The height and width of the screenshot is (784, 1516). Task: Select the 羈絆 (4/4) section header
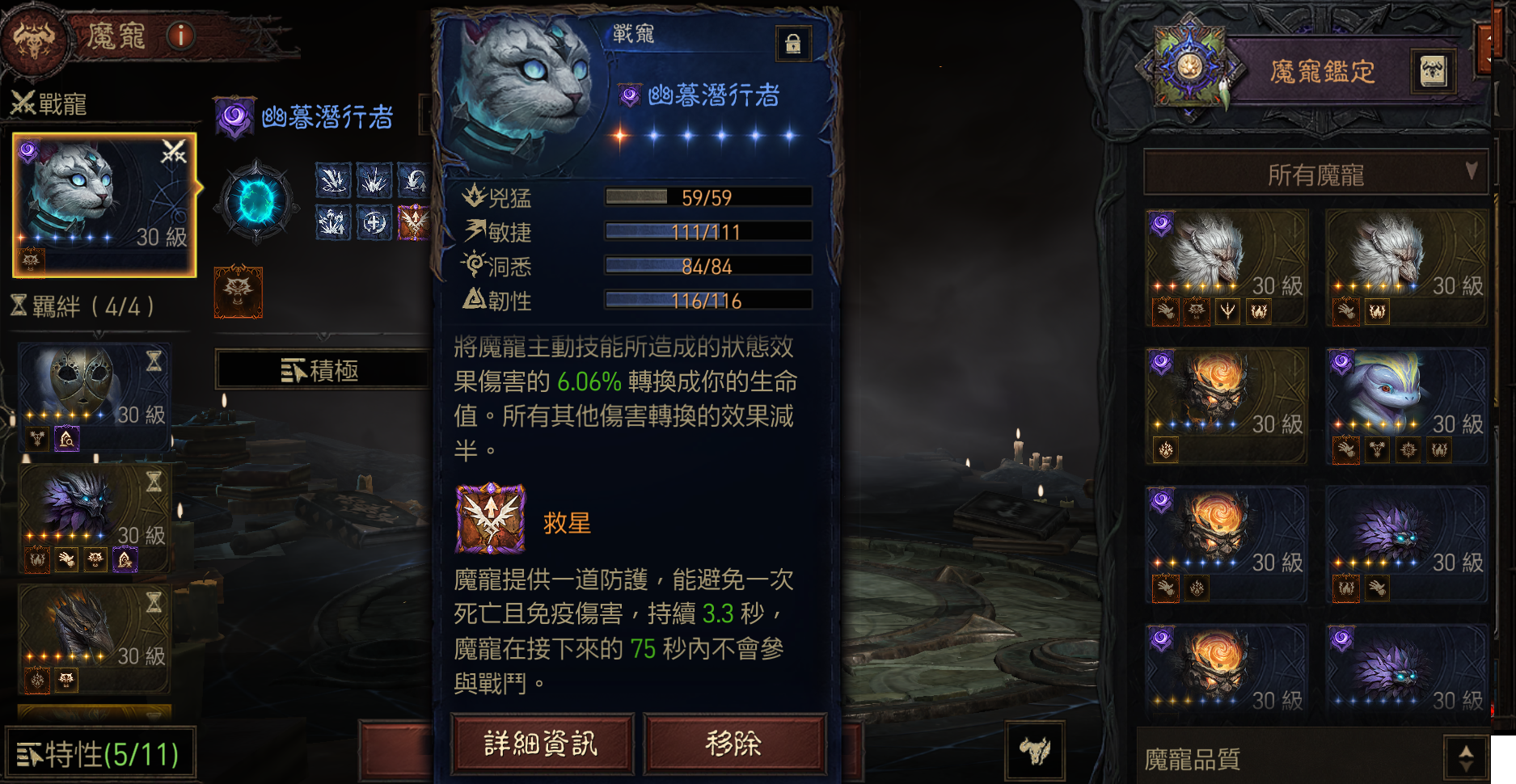[82, 306]
